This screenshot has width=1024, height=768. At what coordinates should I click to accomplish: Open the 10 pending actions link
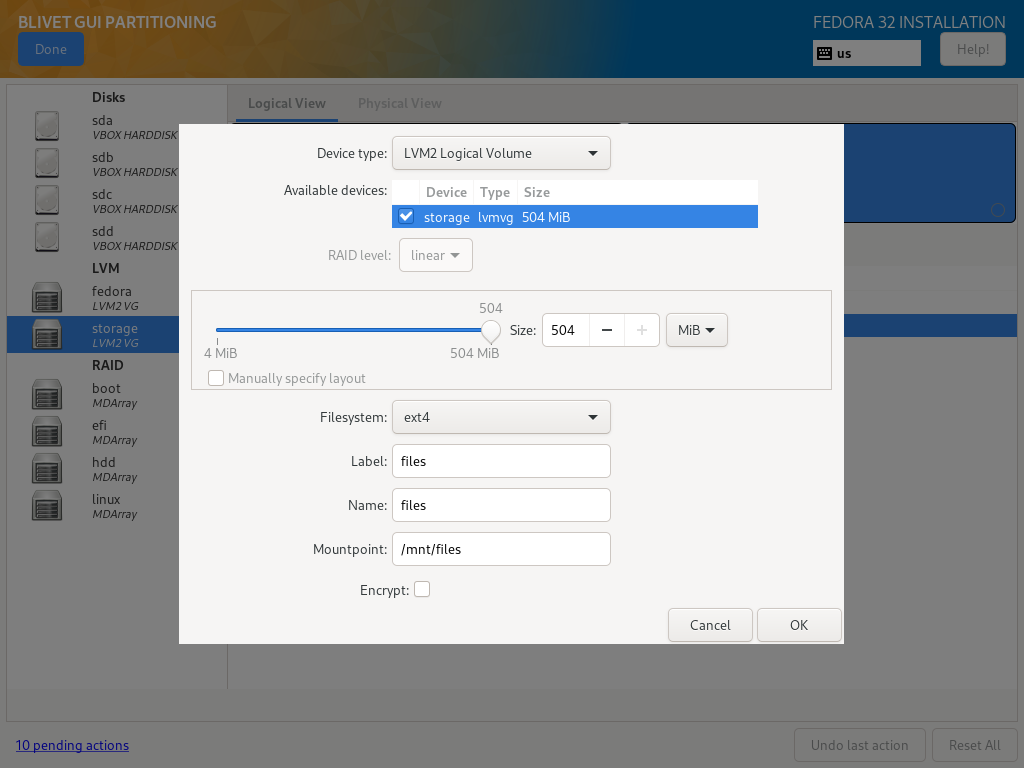point(72,745)
